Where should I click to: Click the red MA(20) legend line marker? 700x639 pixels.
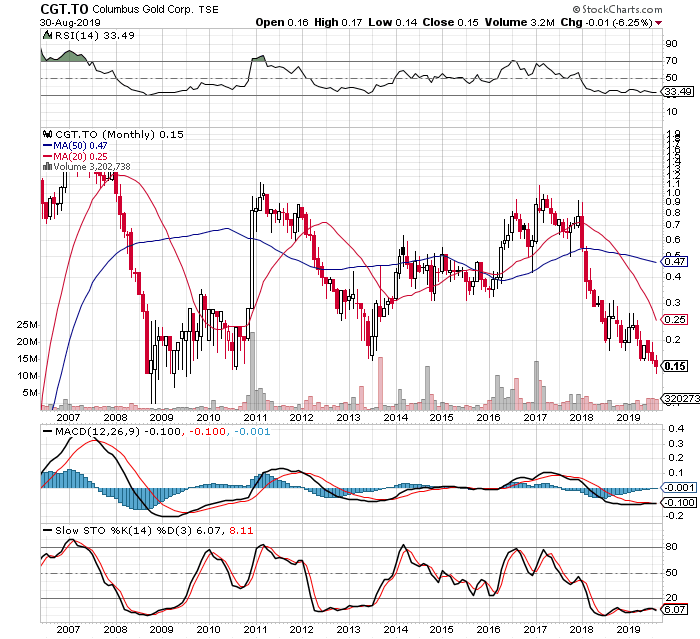(46, 156)
